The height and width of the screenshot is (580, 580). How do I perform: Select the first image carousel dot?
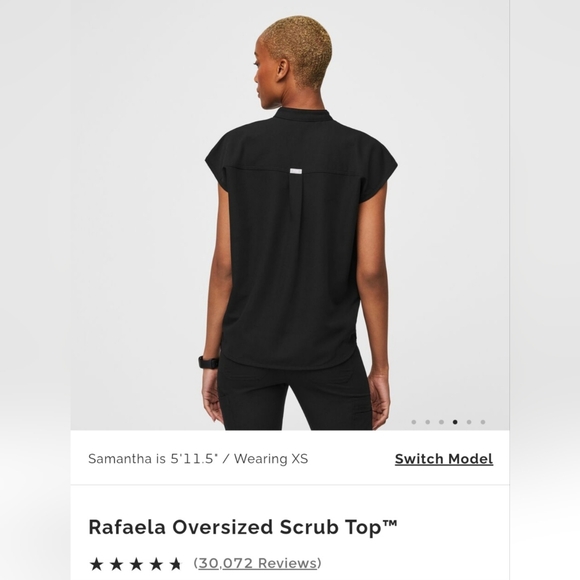point(414,422)
